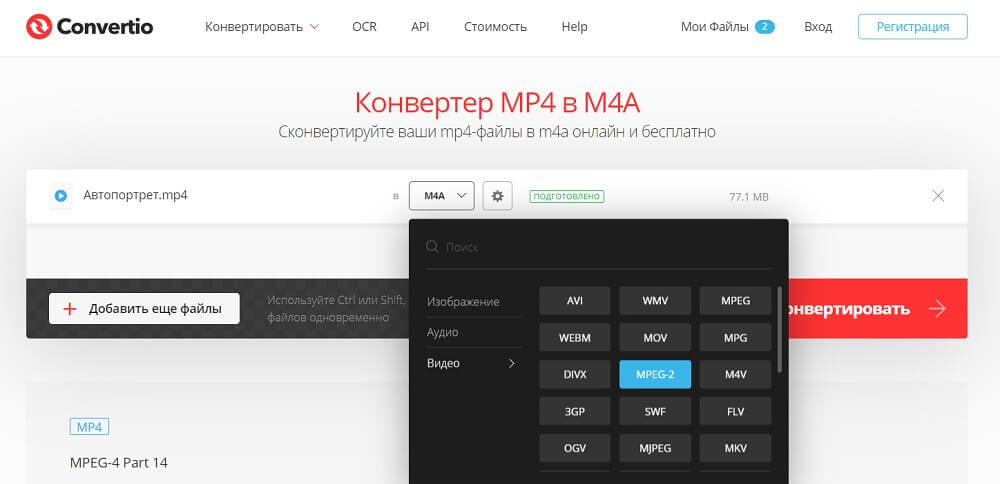Click the format list scrollbar
Viewport: 1000px width, 484px height.
pyautogui.click(x=779, y=329)
